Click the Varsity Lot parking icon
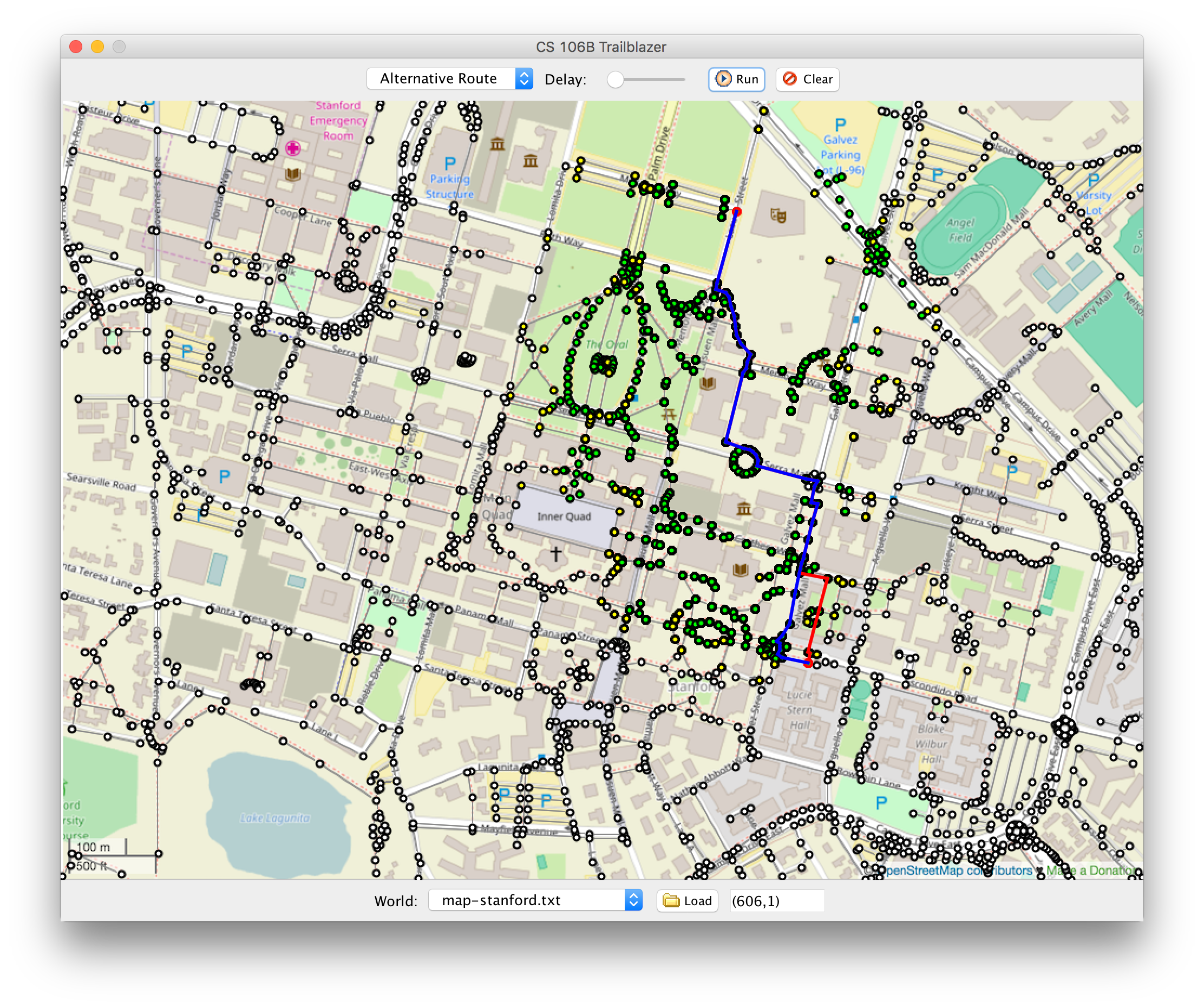Viewport: 1204px width, 1008px height. (x=1094, y=180)
